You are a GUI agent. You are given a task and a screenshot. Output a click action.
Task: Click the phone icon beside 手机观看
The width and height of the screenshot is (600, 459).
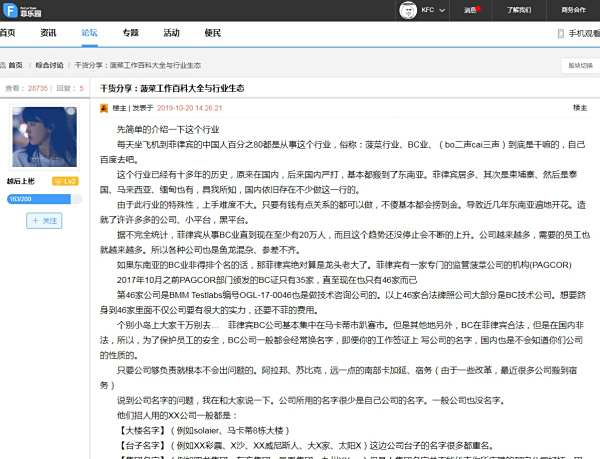(561, 34)
